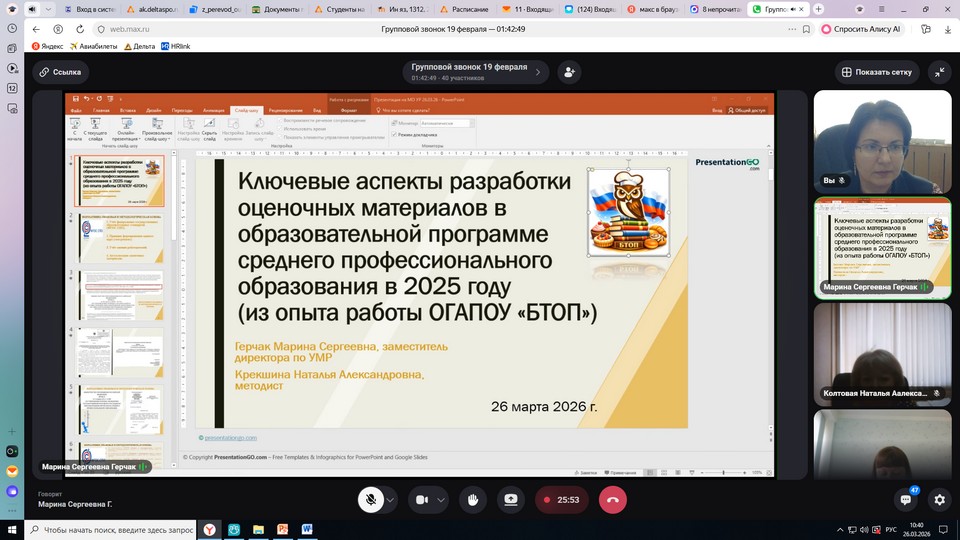
Task: Click the zoom slider in shared PowerPoint status bar
Action: pos(722,472)
